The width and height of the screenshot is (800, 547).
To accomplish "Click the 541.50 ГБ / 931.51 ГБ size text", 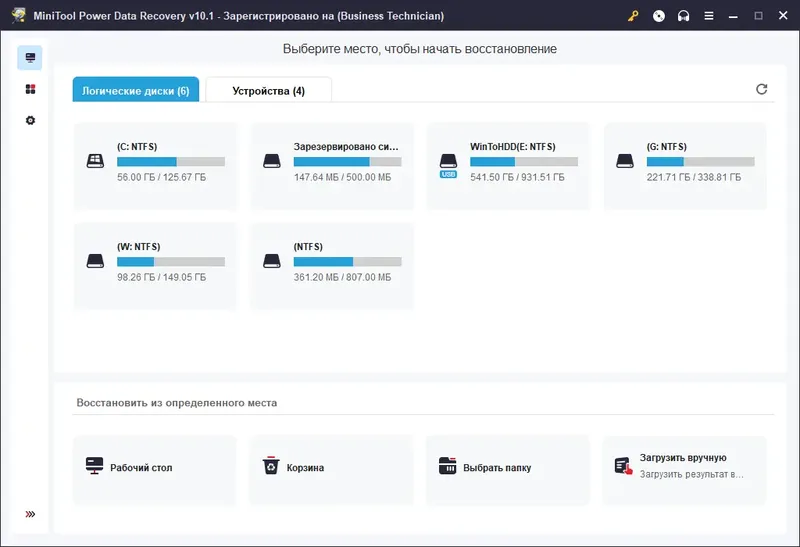I will pos(517,177).
